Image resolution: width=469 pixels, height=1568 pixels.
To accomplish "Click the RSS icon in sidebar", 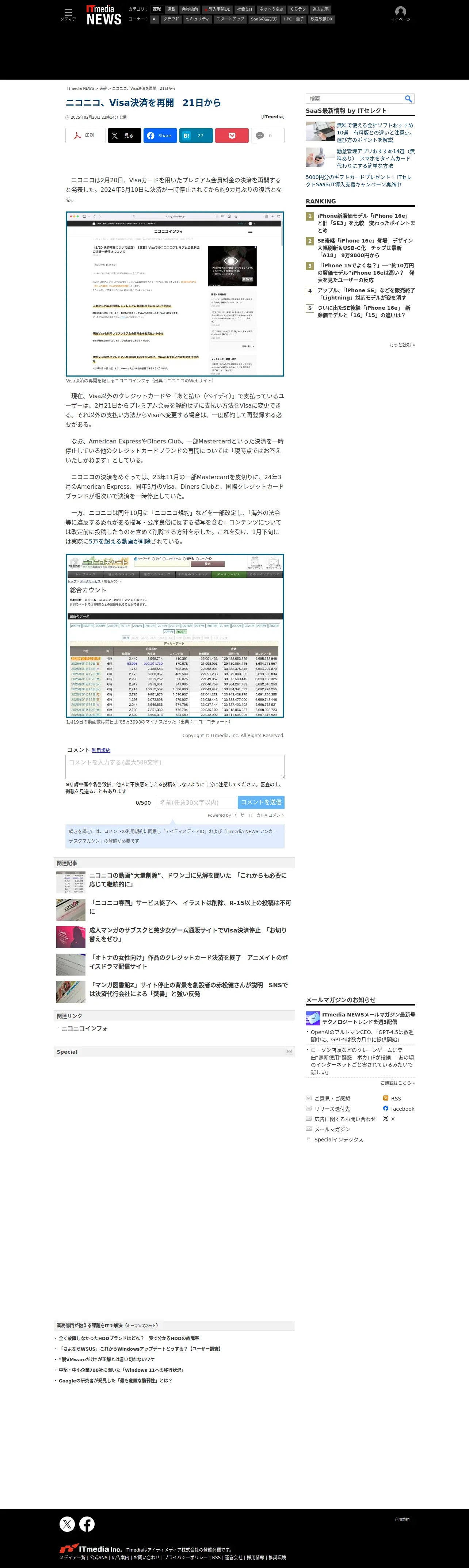I will [386, 1098].
